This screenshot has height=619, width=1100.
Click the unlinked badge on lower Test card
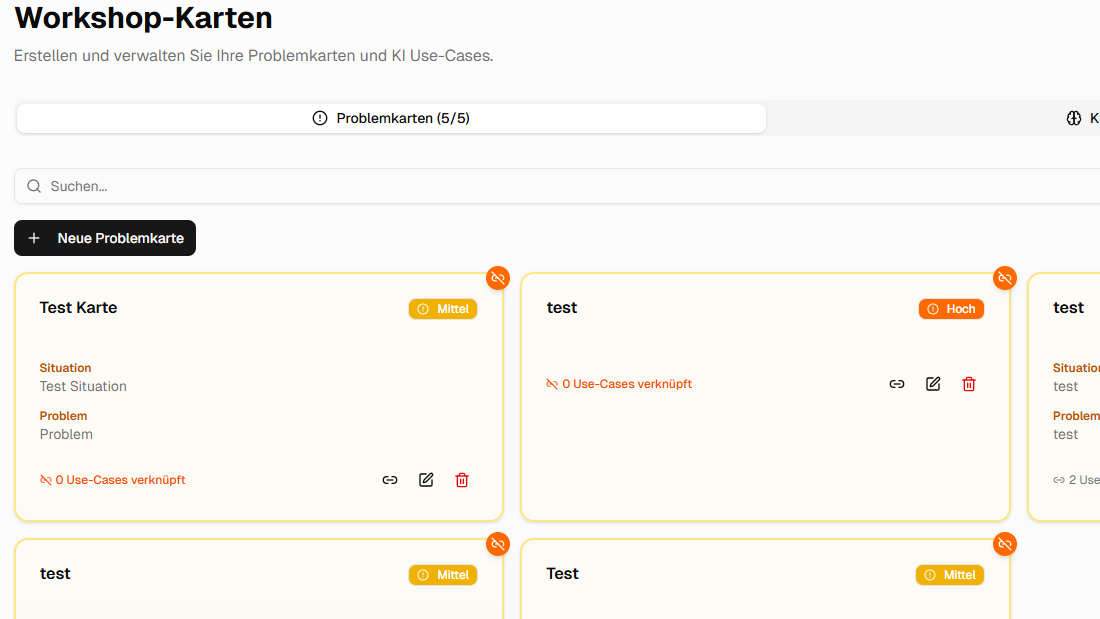[x=1005, y=544]
